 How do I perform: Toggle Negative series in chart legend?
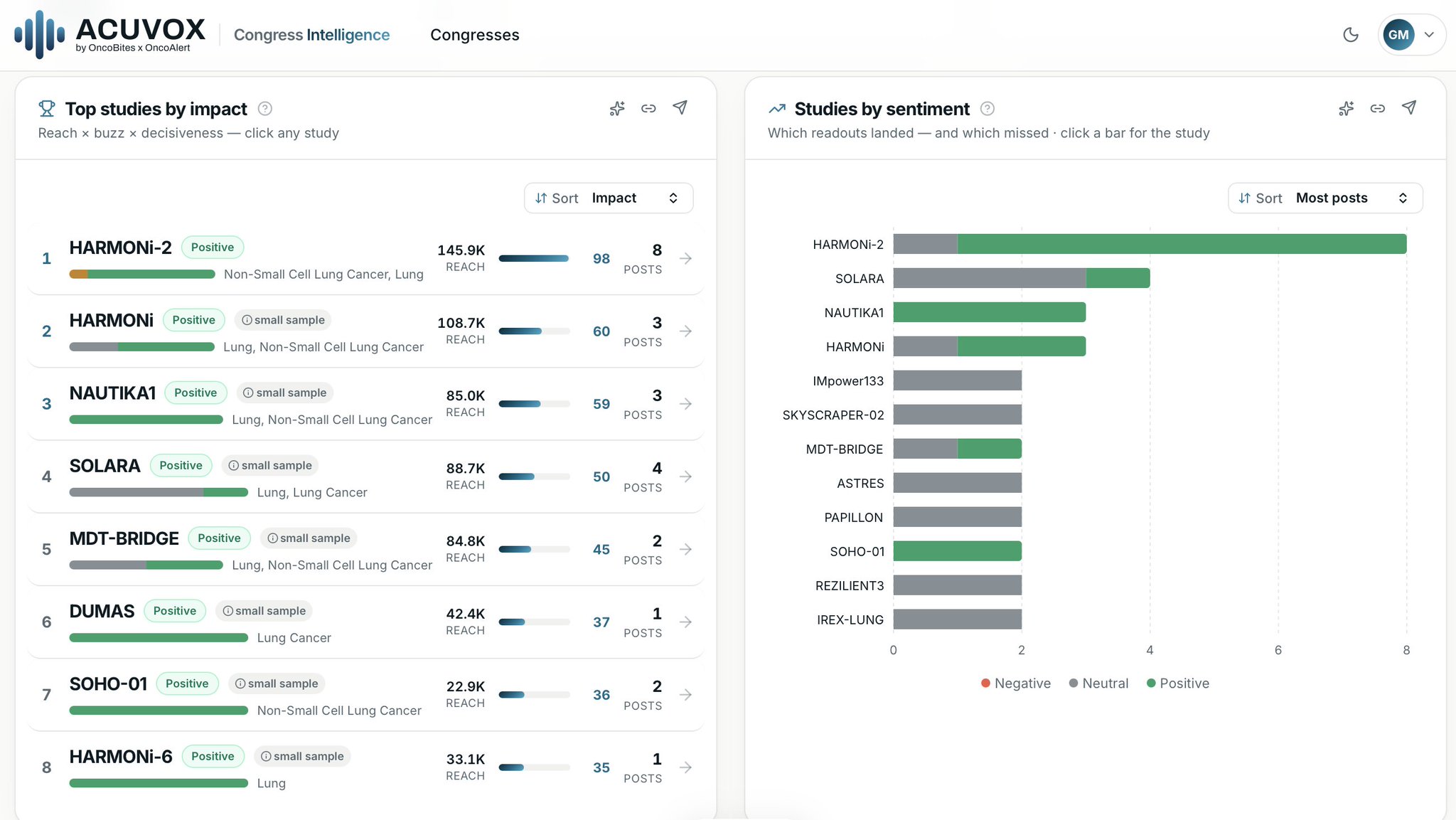pyautogui.click(x=1016, y=683)
